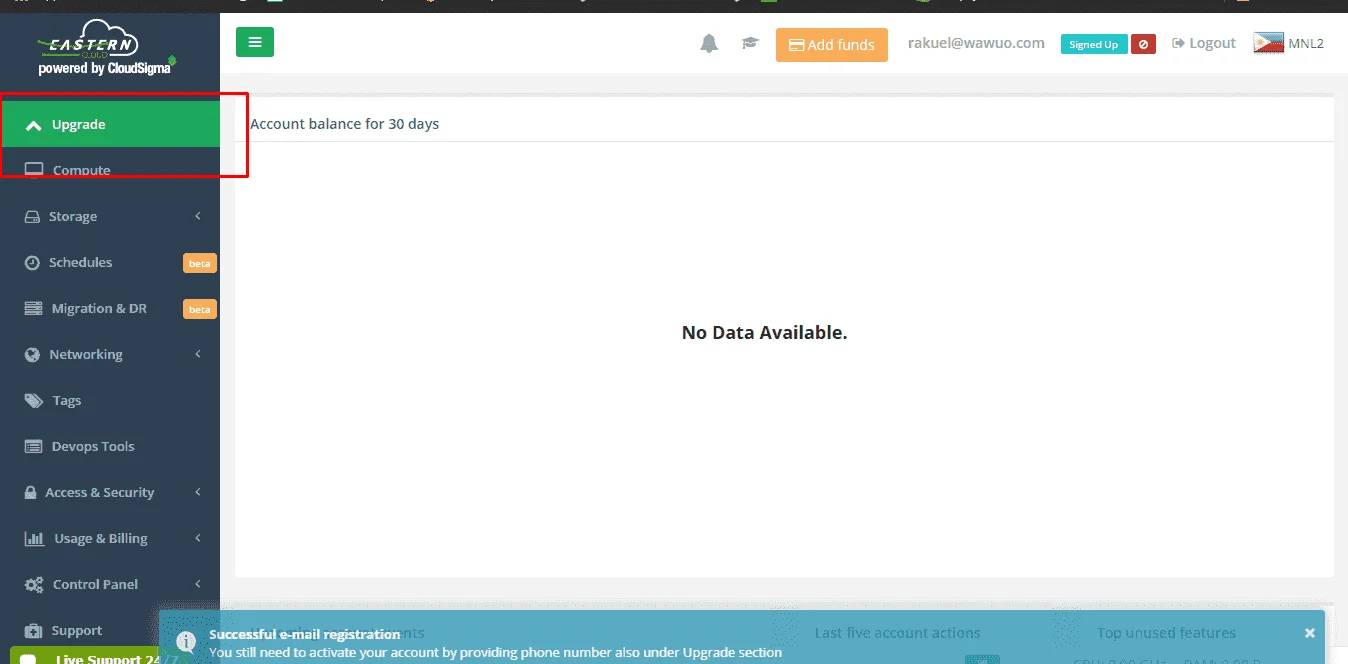1348x664 pixels.
Task: Click the Tags label icon
Action: point(34,400)
